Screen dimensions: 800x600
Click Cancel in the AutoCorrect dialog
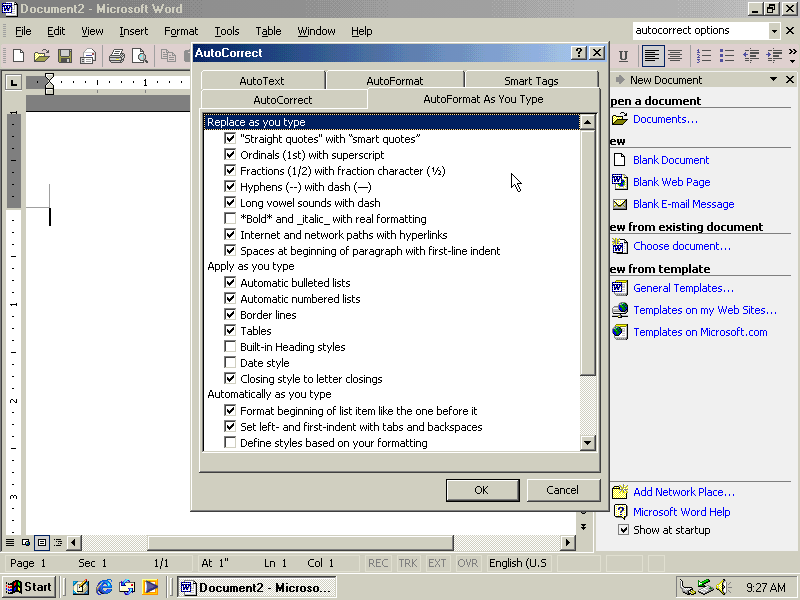tap(563, 490)
